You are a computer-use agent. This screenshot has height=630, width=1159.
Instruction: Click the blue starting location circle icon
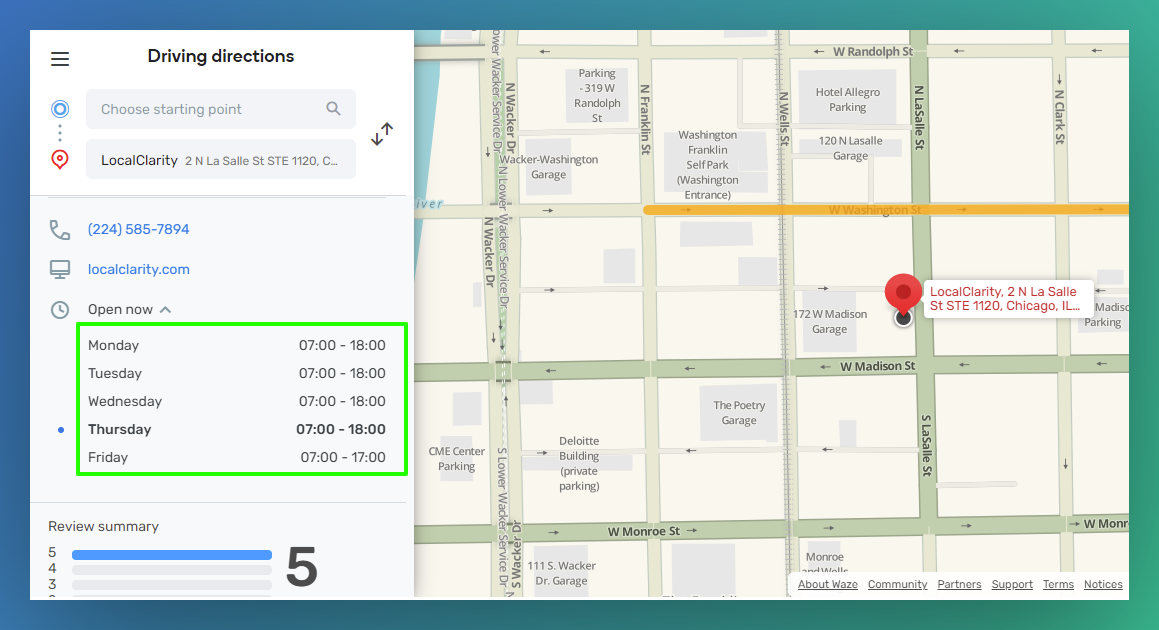60,109
